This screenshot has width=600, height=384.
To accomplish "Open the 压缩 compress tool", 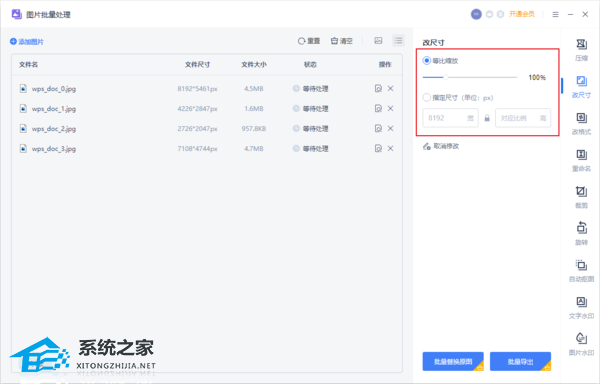I will point(581,50).
